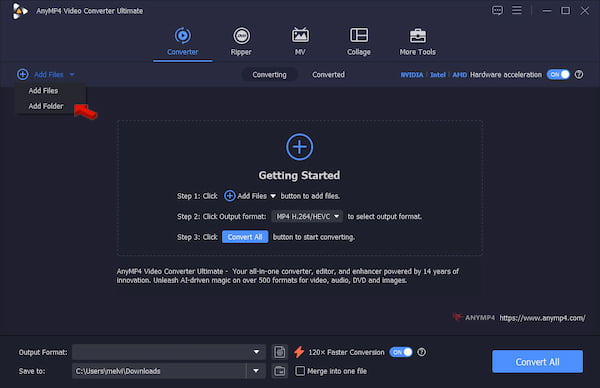Open the output folder icon

280,371
